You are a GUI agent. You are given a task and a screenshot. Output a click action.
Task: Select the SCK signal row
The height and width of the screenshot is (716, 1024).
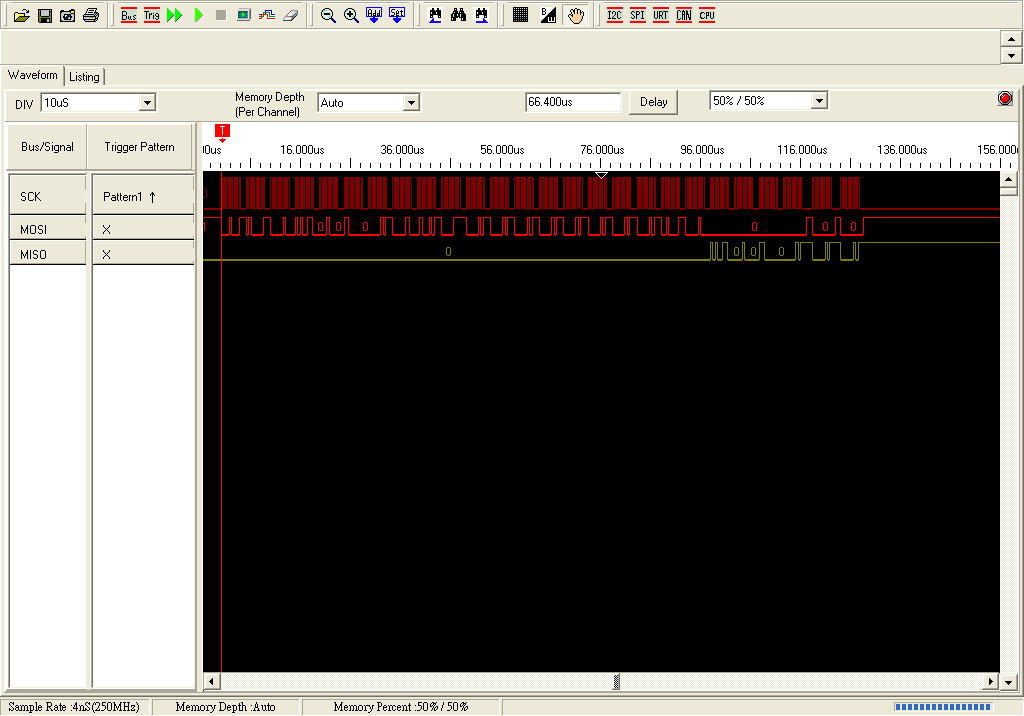pos(48,196)
